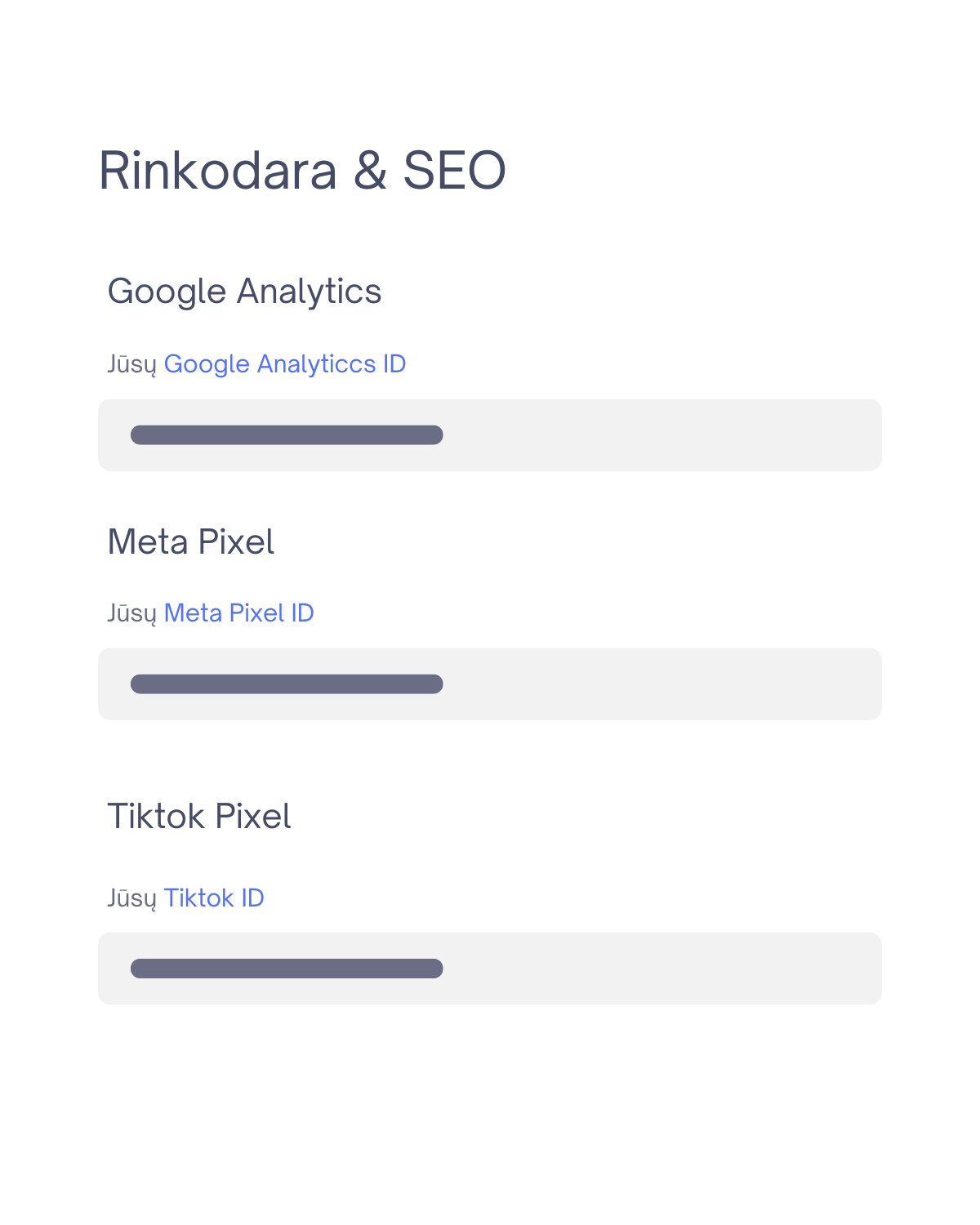Click the masked value in Tiktok field
Viewport: 980px width, 1225px height.
click(x=287, y=969)
